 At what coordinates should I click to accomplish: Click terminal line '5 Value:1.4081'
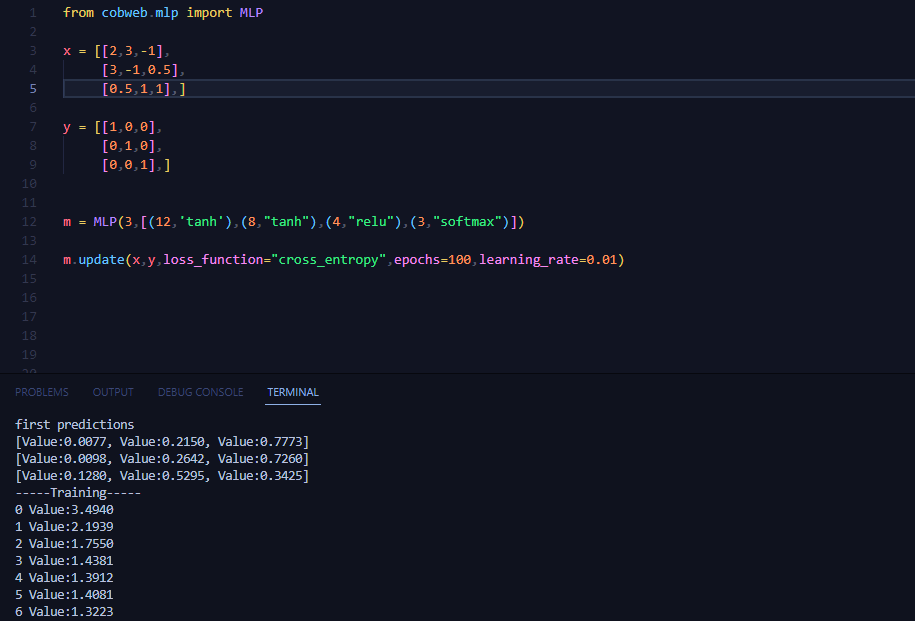[x=64, y=594]
